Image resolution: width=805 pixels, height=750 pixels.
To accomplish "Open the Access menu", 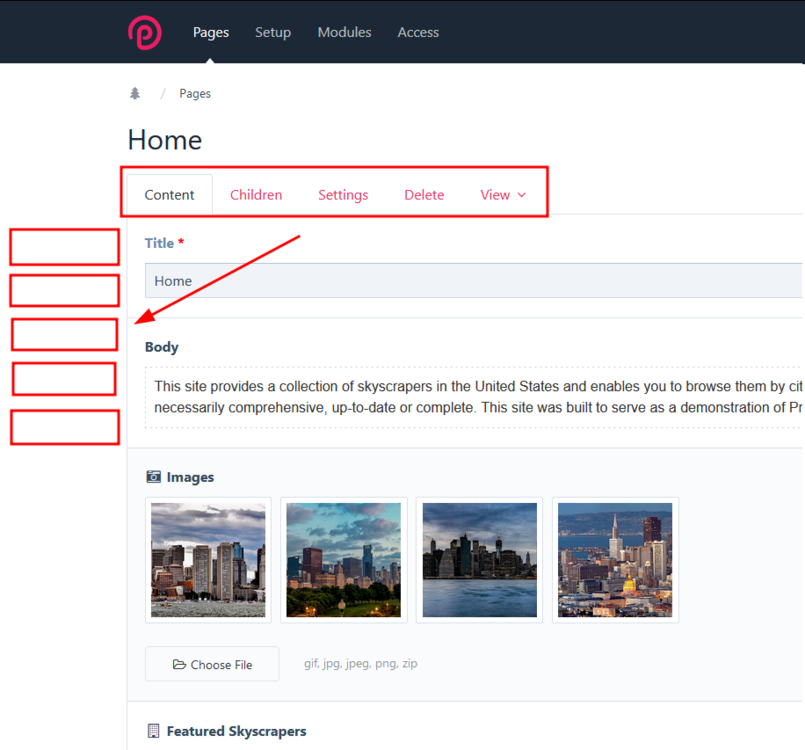I will point(418,32).
